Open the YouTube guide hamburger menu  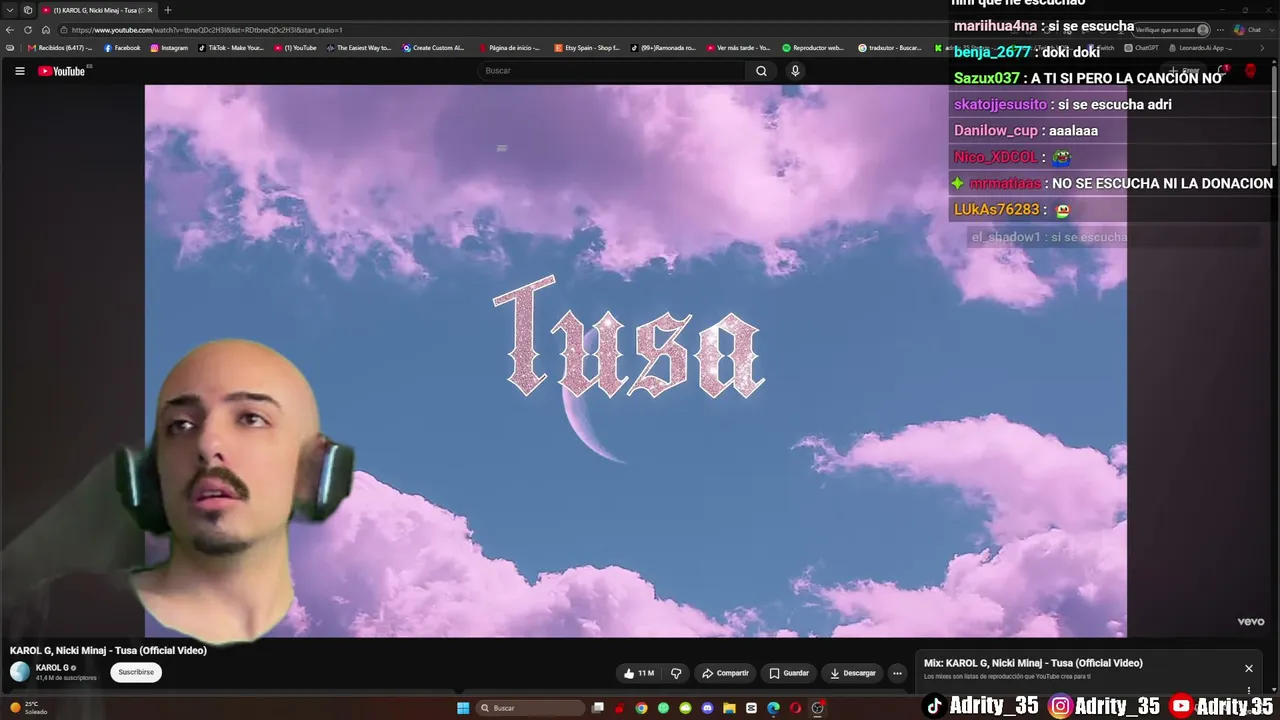19,71
